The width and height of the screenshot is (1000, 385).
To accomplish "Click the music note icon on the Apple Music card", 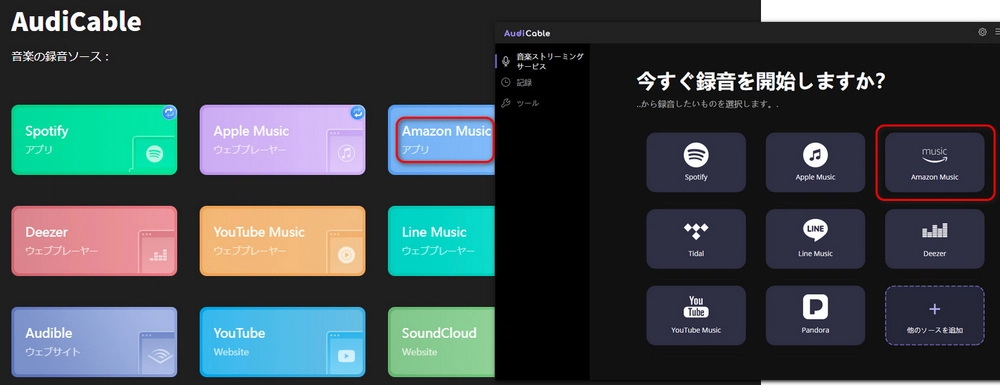I will 346,153.
